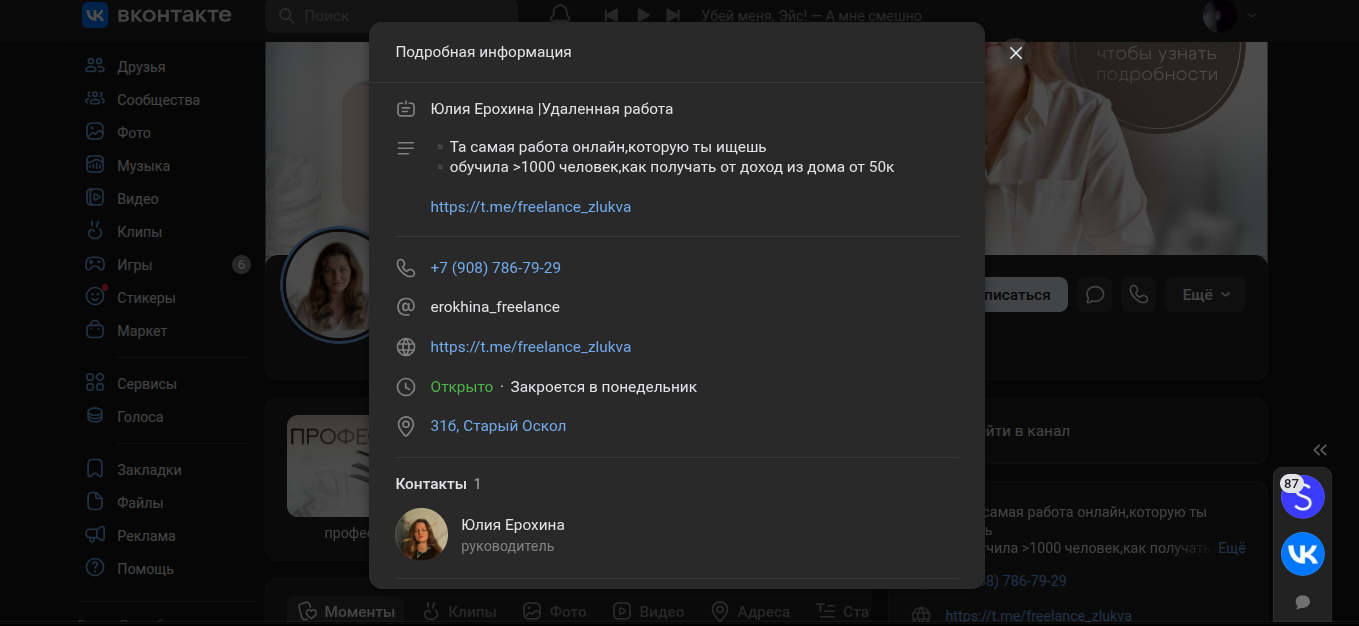
Task: Click phone number +7 (908) 786-79-29 in dialog
Action: coord(495,268)
